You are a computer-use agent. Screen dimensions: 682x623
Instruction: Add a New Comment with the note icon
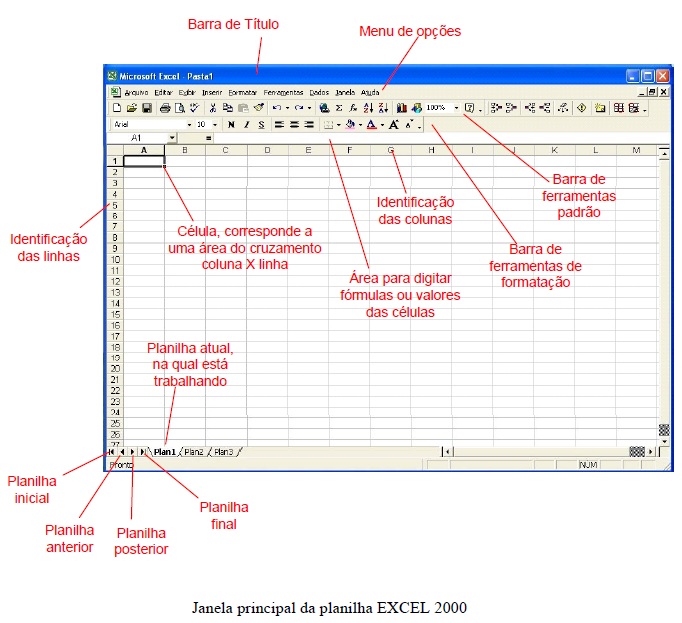coord(600,108)
